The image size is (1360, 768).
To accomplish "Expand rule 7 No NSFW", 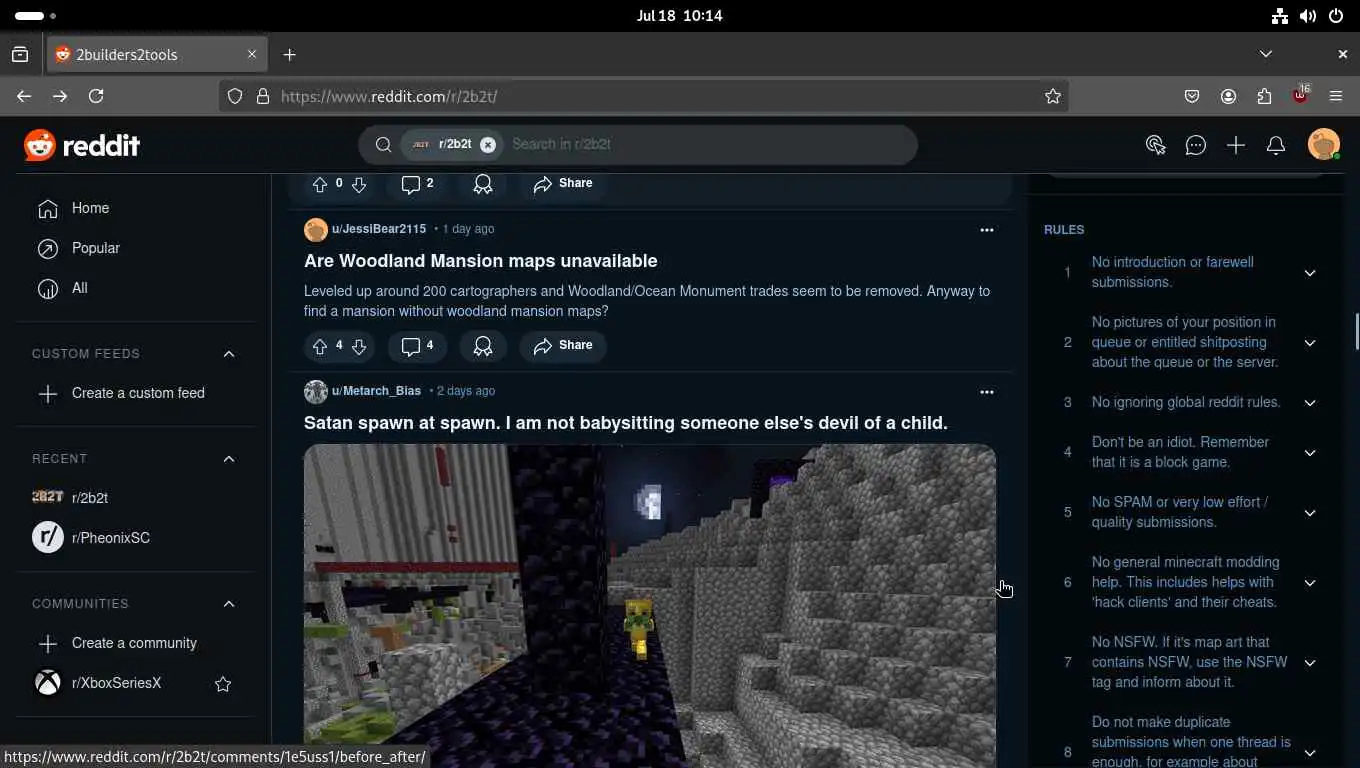I will point(1310,663).
